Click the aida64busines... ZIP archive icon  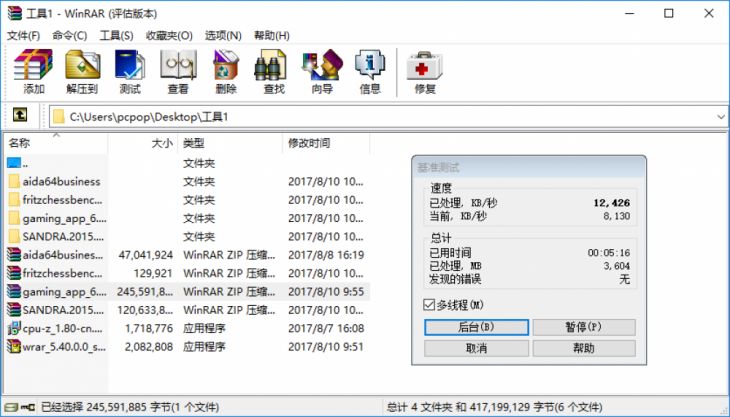click(x=14, y=255)
